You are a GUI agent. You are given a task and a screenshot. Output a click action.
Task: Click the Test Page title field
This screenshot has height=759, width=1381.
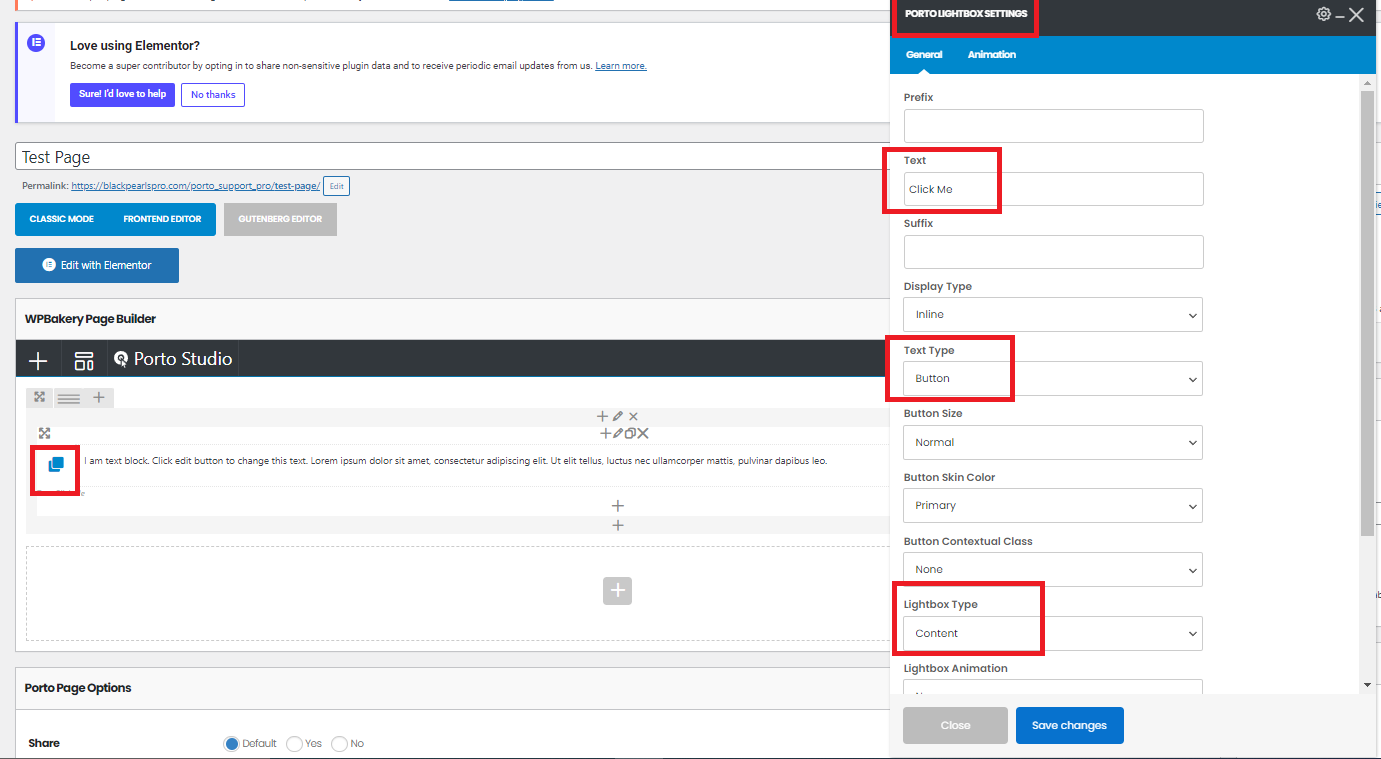click(x=452, y=157)
